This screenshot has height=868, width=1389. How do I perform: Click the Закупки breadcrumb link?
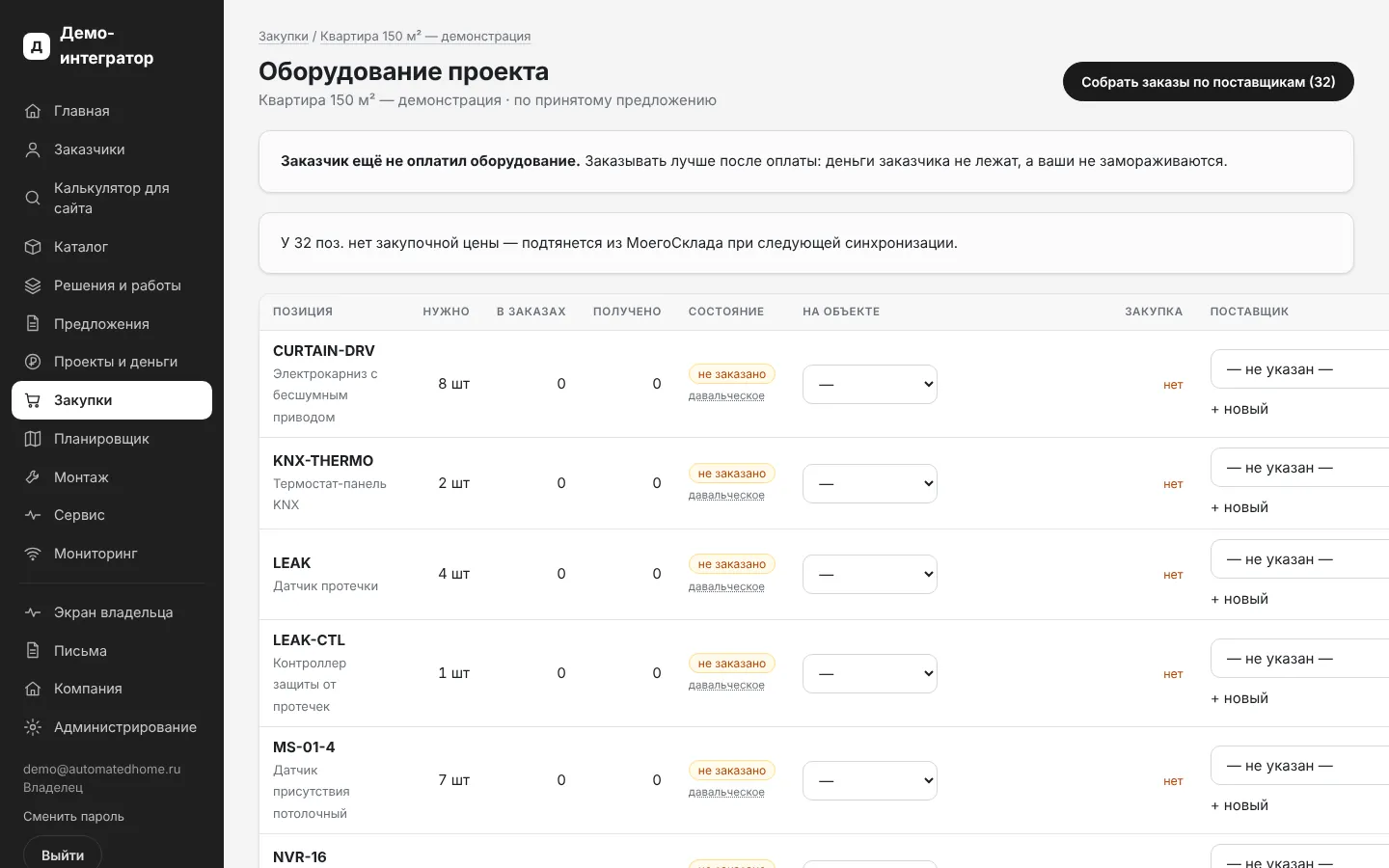284,37
